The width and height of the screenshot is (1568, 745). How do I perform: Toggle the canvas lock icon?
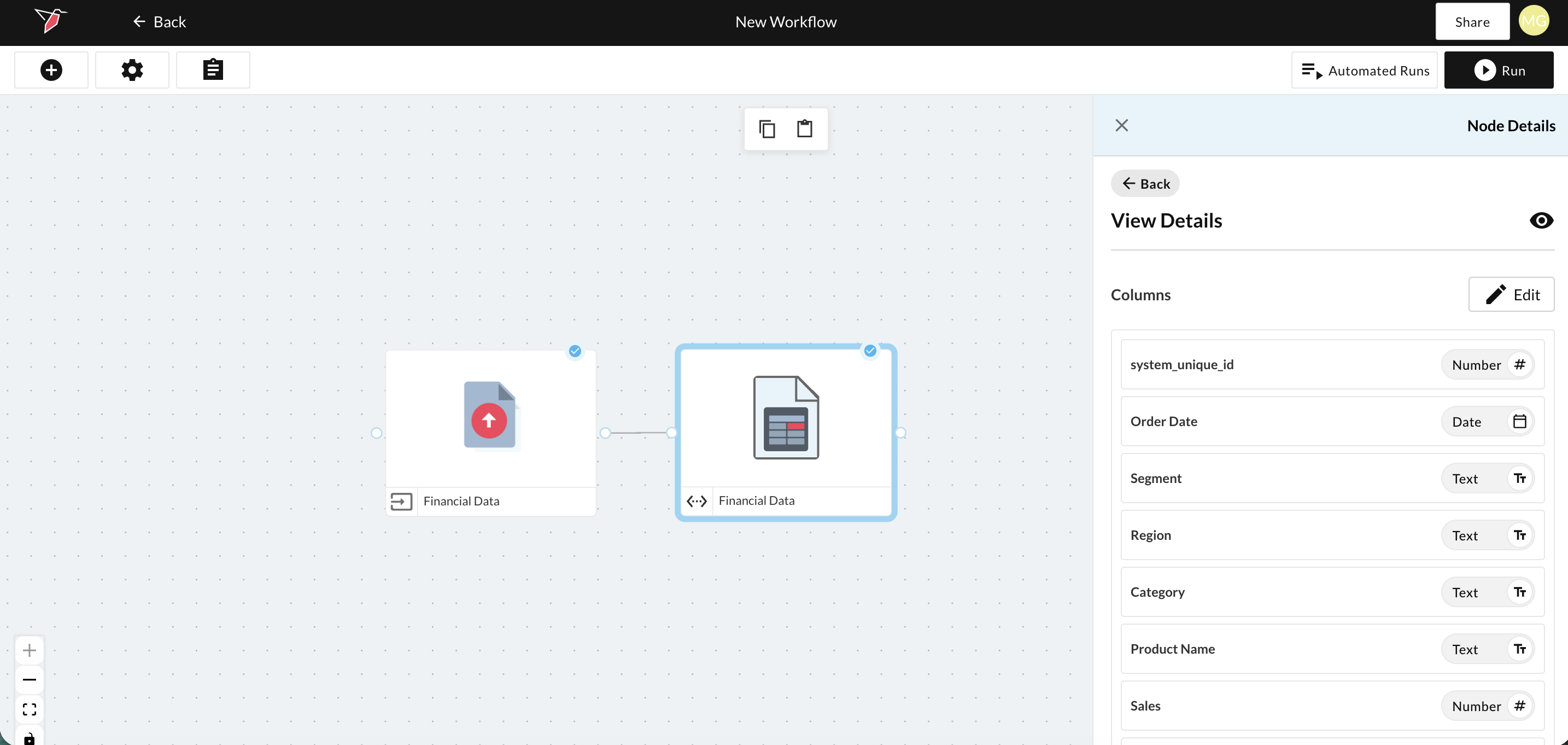tap(29, 737)
